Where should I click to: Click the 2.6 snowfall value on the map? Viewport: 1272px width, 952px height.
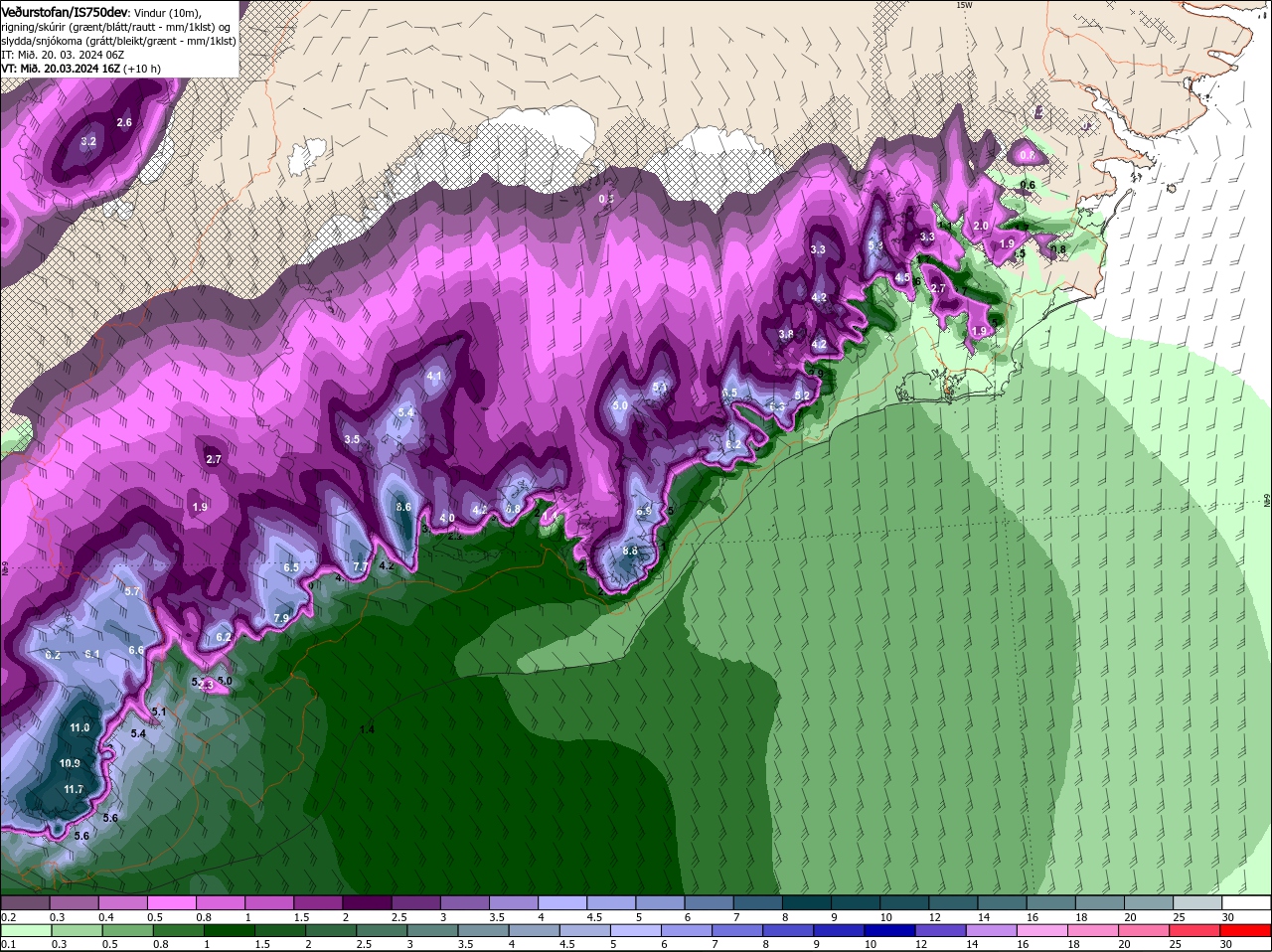tap(124, 122)
